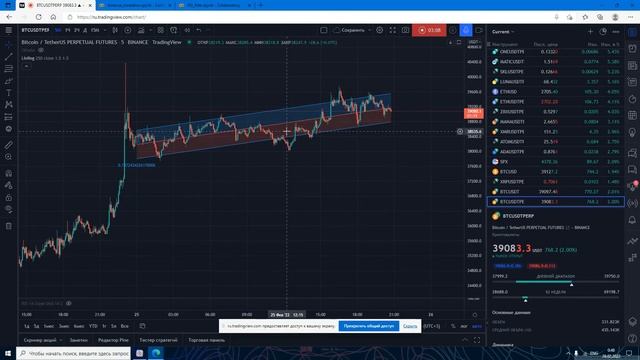Toggle log scale on price axis
This screenshot has height=360, width=640.
pos(464,326)
